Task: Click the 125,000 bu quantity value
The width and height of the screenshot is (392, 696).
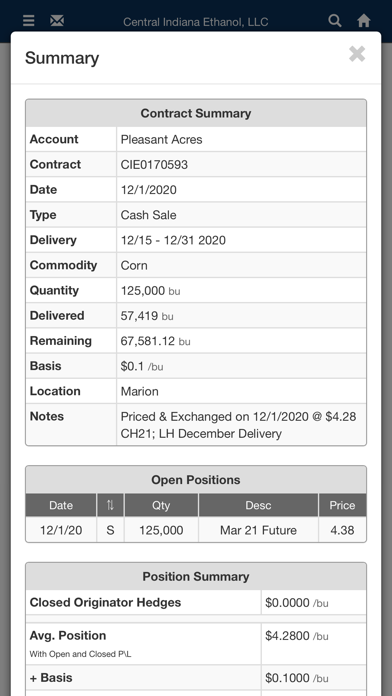Action: (x=150, y=291)
